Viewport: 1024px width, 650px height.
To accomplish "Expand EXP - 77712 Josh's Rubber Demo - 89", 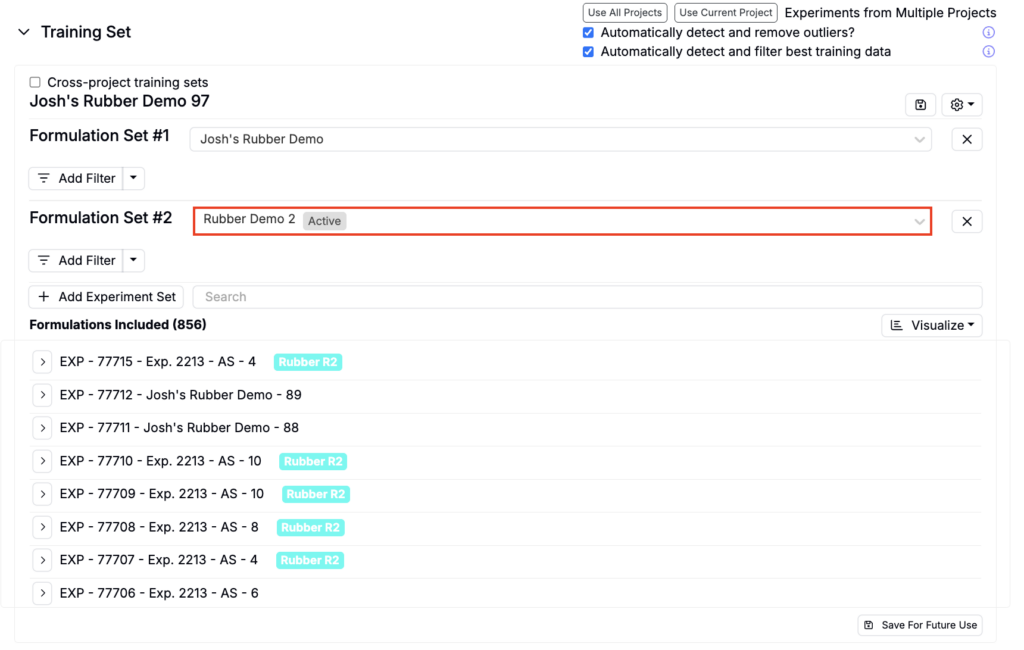I will click(x=42, y=395).
